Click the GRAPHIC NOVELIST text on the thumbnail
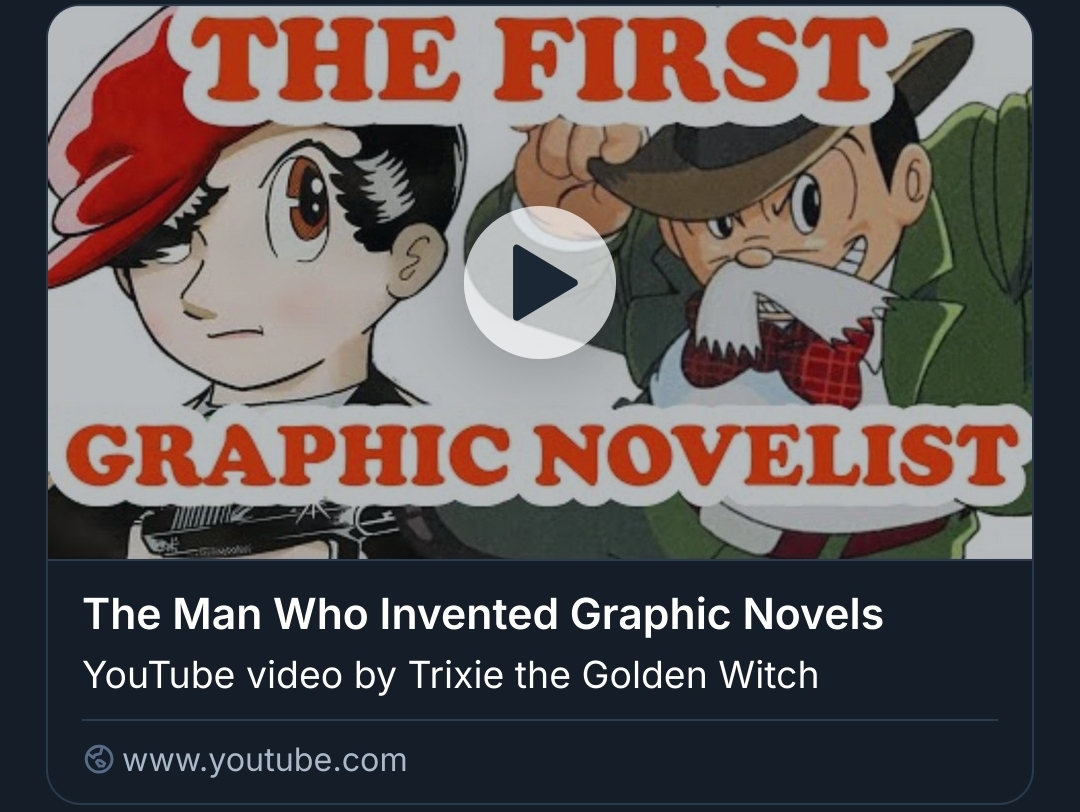Image resolution: width=1080 pixels, height=812 pixels. [542, 455]
